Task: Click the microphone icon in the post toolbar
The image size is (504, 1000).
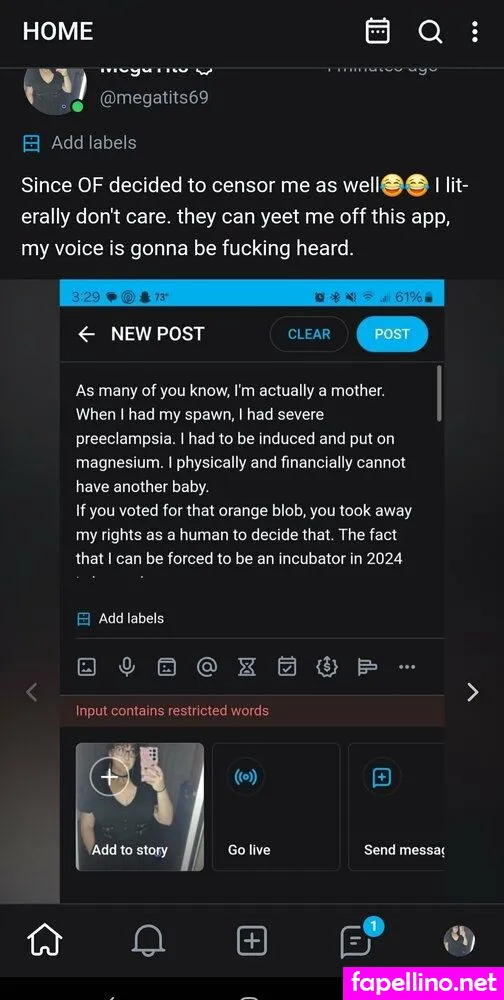Action: 126,667
